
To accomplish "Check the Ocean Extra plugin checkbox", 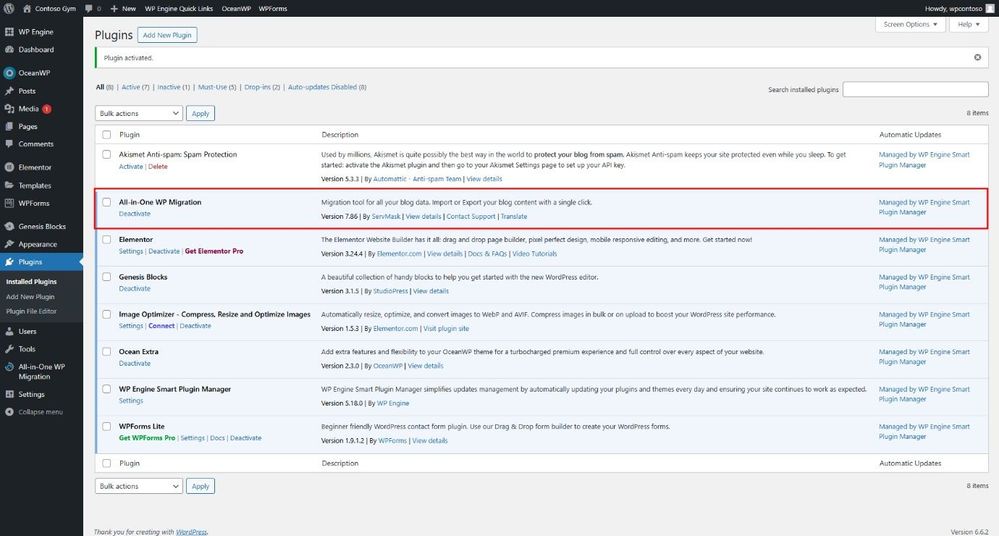I will click(x=106, y=351).
